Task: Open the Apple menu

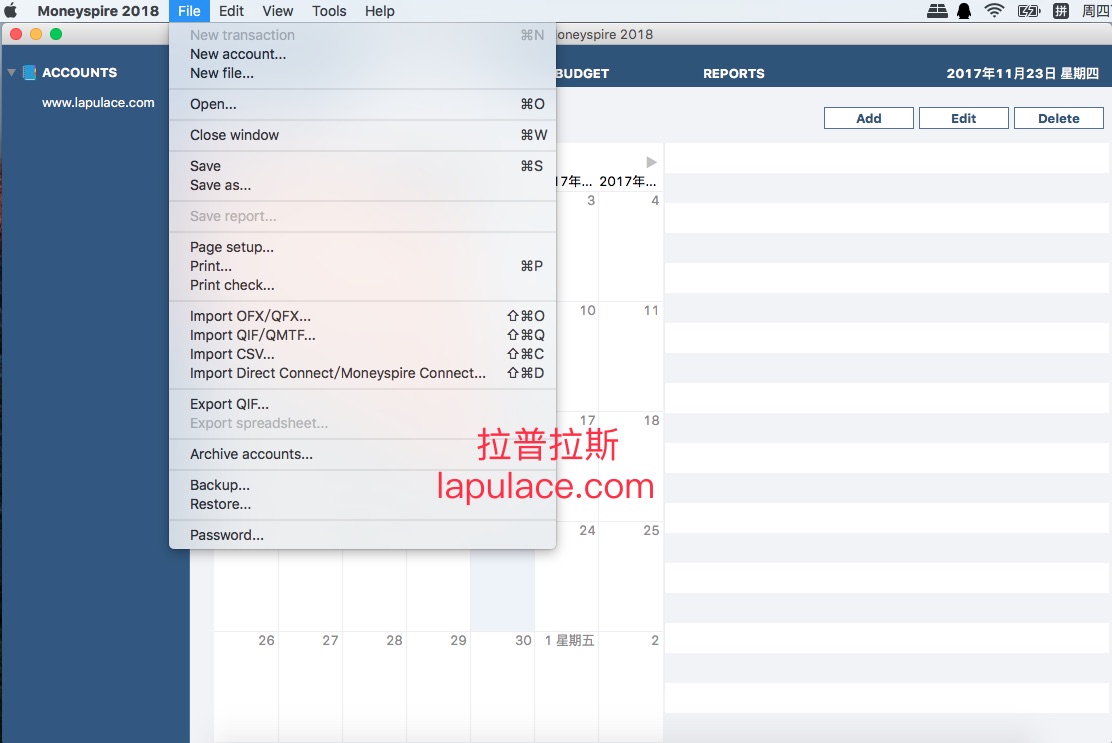Action: click(11, 11)
